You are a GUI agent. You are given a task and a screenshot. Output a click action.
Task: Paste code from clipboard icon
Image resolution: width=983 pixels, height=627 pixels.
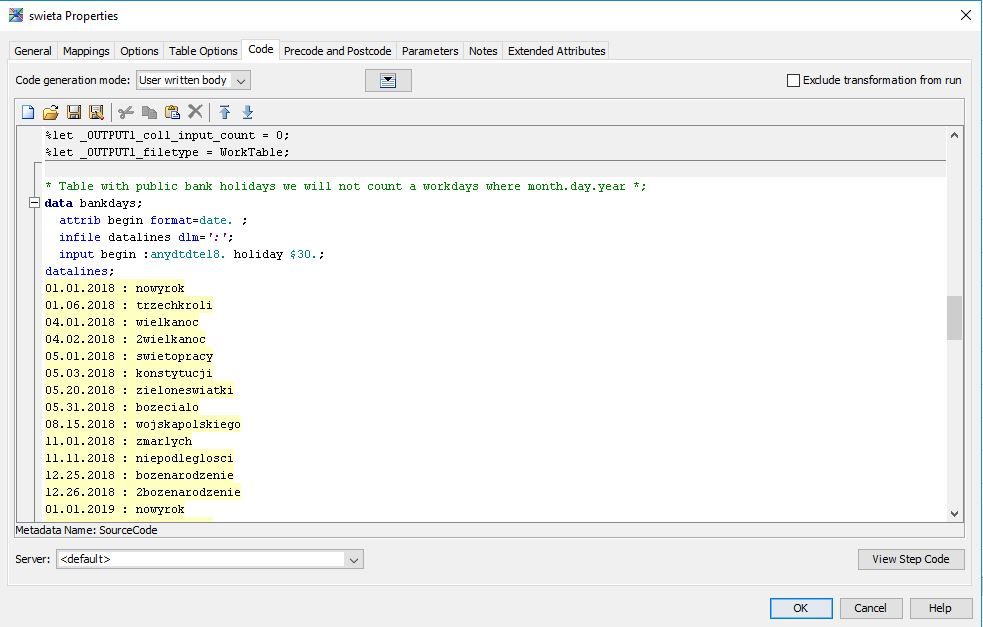point(172,112)
